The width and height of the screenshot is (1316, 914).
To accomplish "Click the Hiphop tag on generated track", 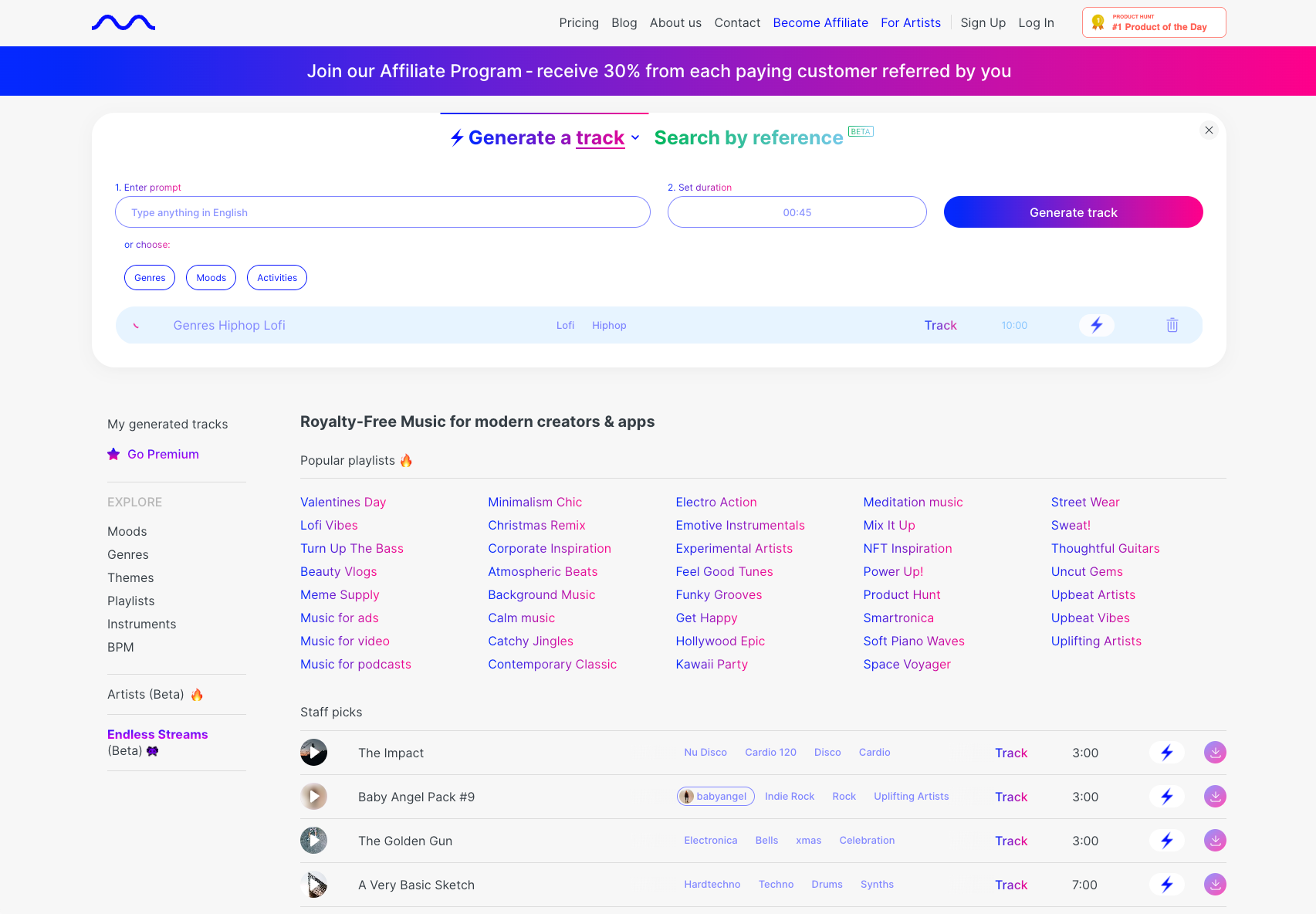I will point(609,325).
